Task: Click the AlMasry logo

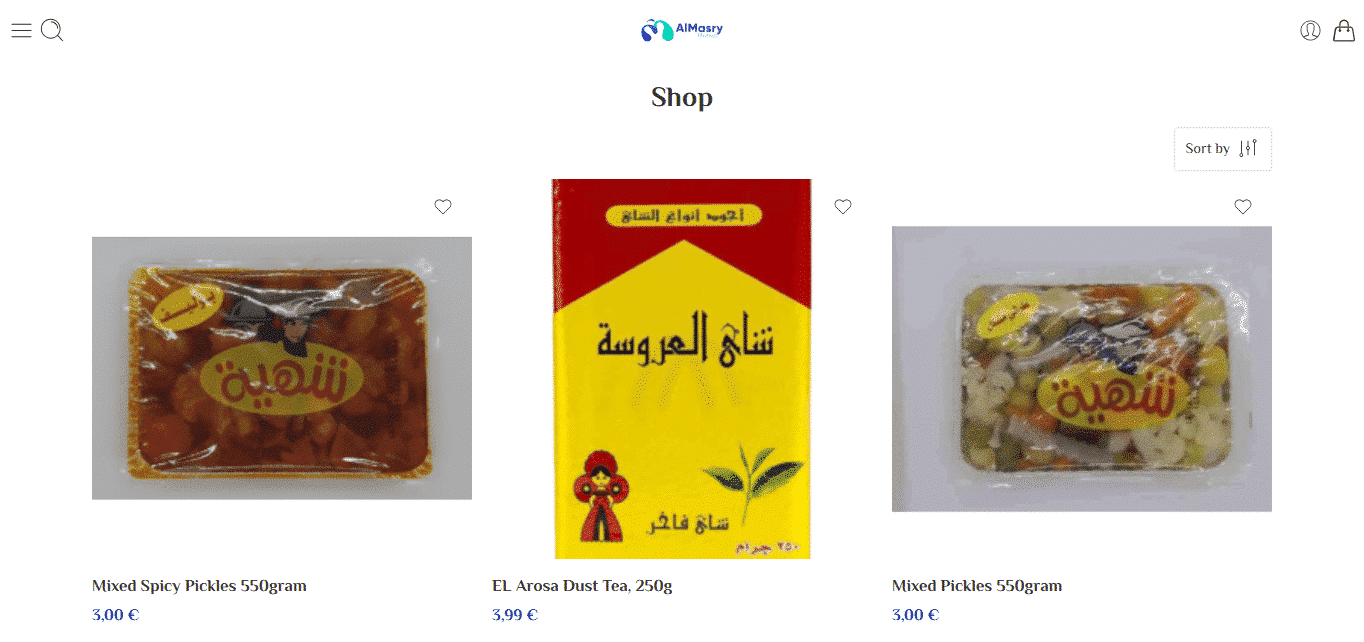Action: (x=682, y=30)
